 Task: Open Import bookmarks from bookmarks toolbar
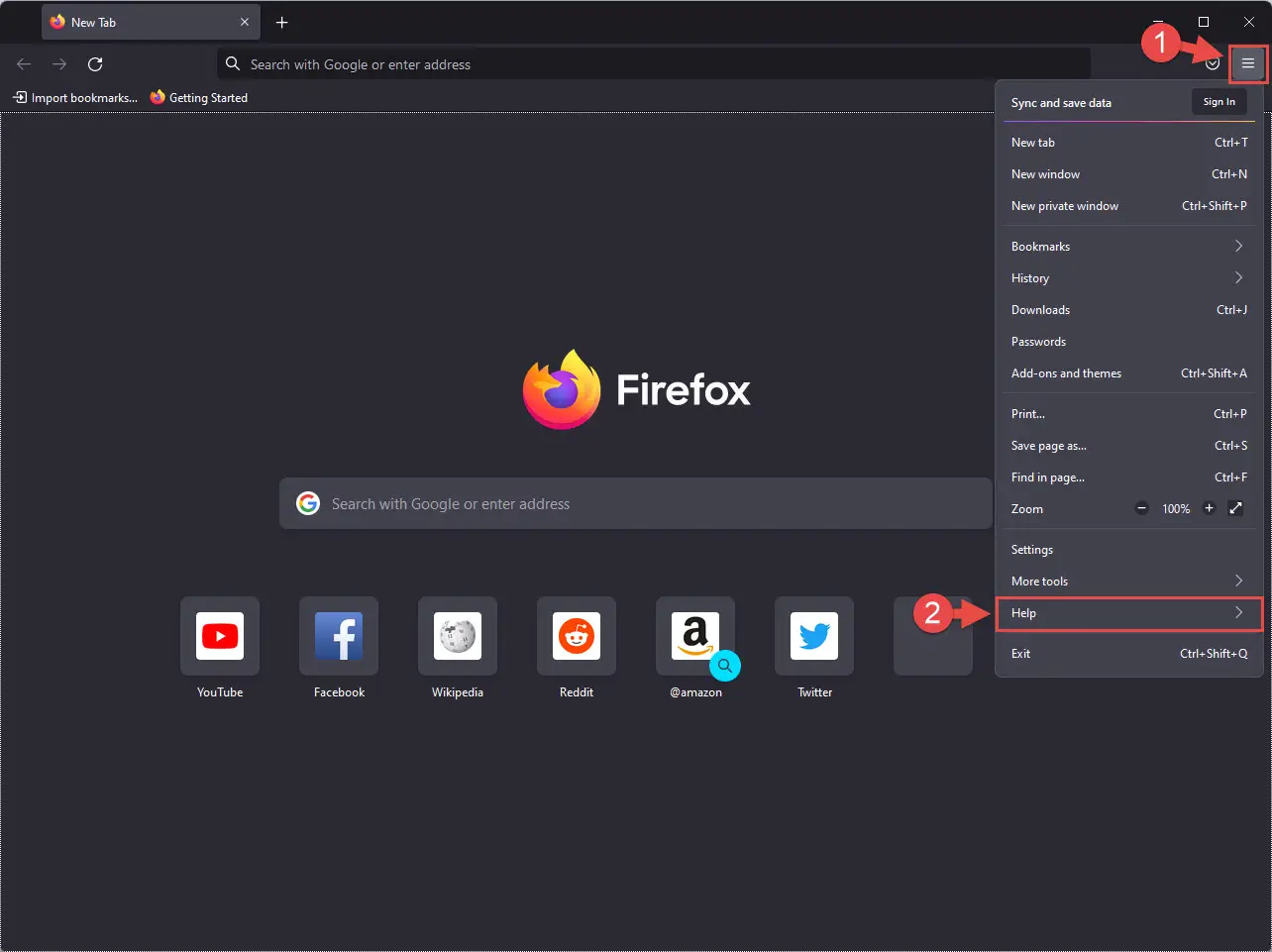click(x=75, y=97)
